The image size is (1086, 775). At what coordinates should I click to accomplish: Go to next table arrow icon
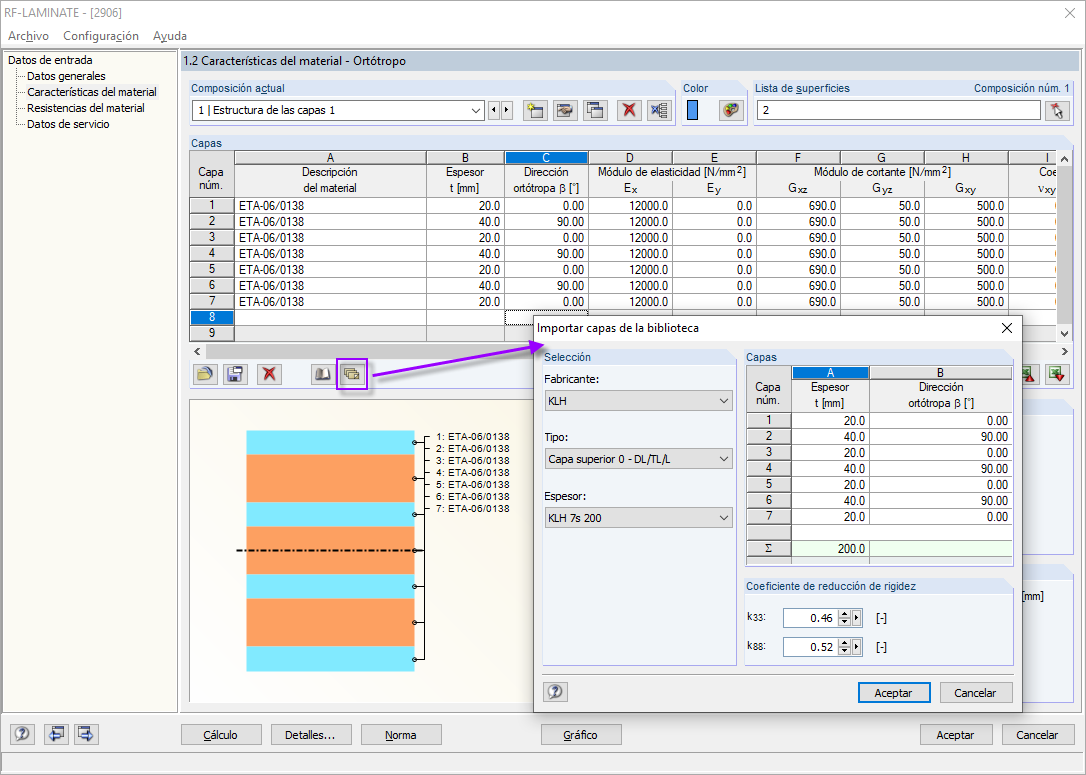point(86,733)
